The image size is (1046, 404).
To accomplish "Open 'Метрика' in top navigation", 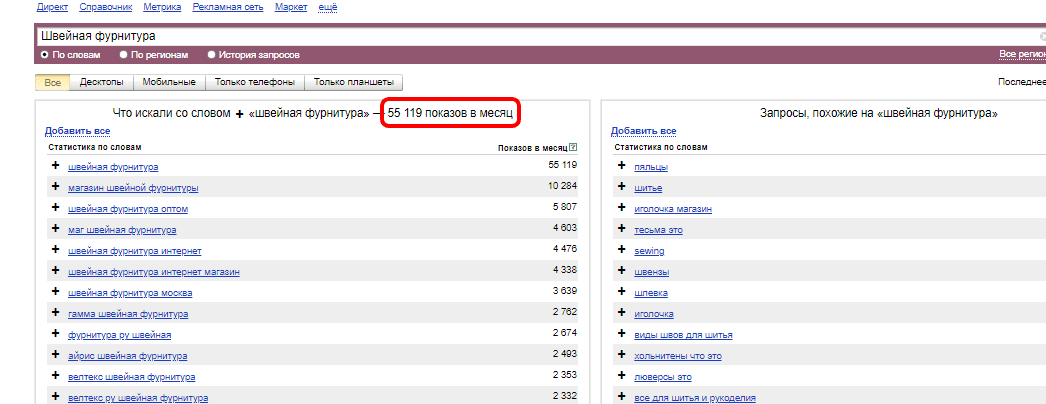I will (x=164, y=7).
